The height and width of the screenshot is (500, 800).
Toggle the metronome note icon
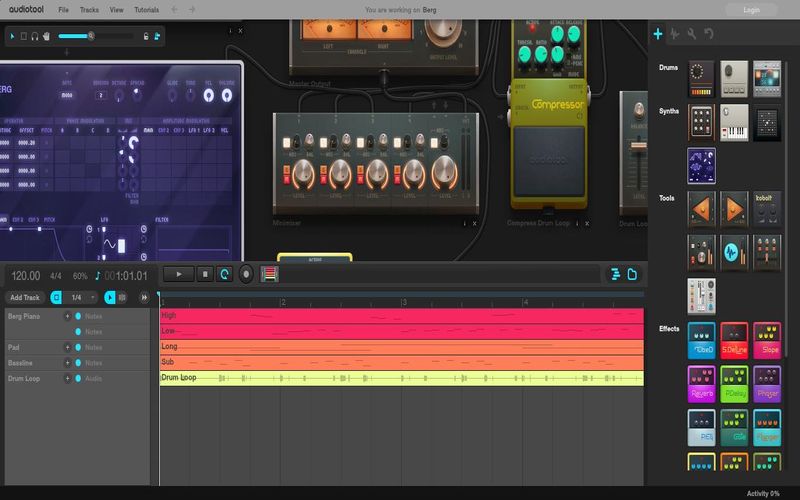(x=97, y=276)
